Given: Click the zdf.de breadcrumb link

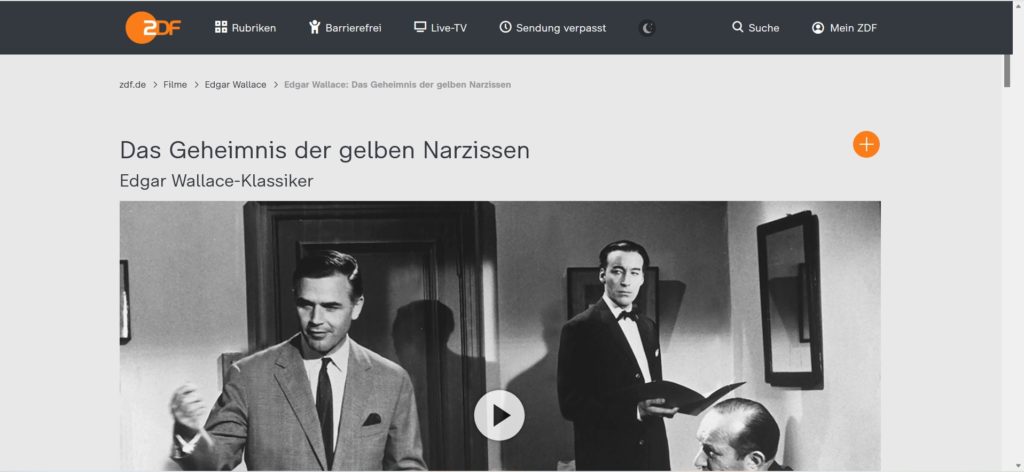Looking at the screenshot, I should (133, 84).
